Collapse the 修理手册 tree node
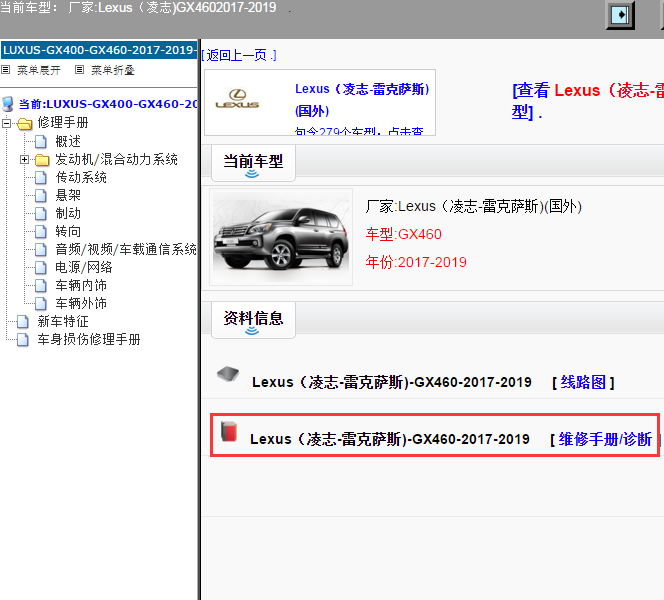The image size is (664, 600). coord(6,124)
